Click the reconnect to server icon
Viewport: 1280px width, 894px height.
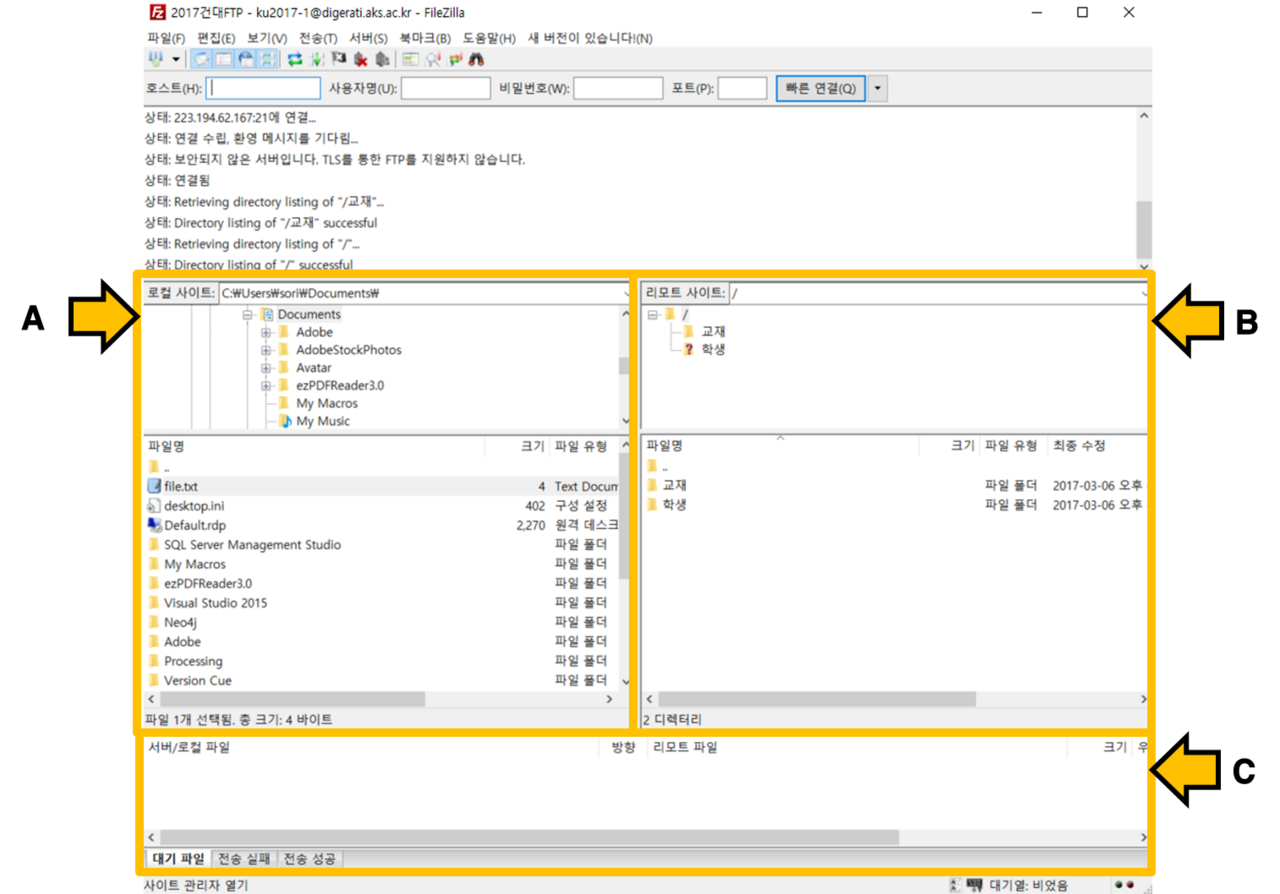tap(382, 60)
